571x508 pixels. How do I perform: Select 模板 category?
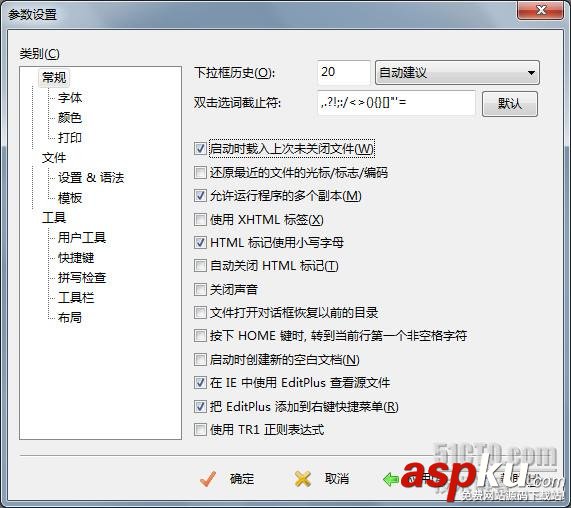(x=70, y=198)
